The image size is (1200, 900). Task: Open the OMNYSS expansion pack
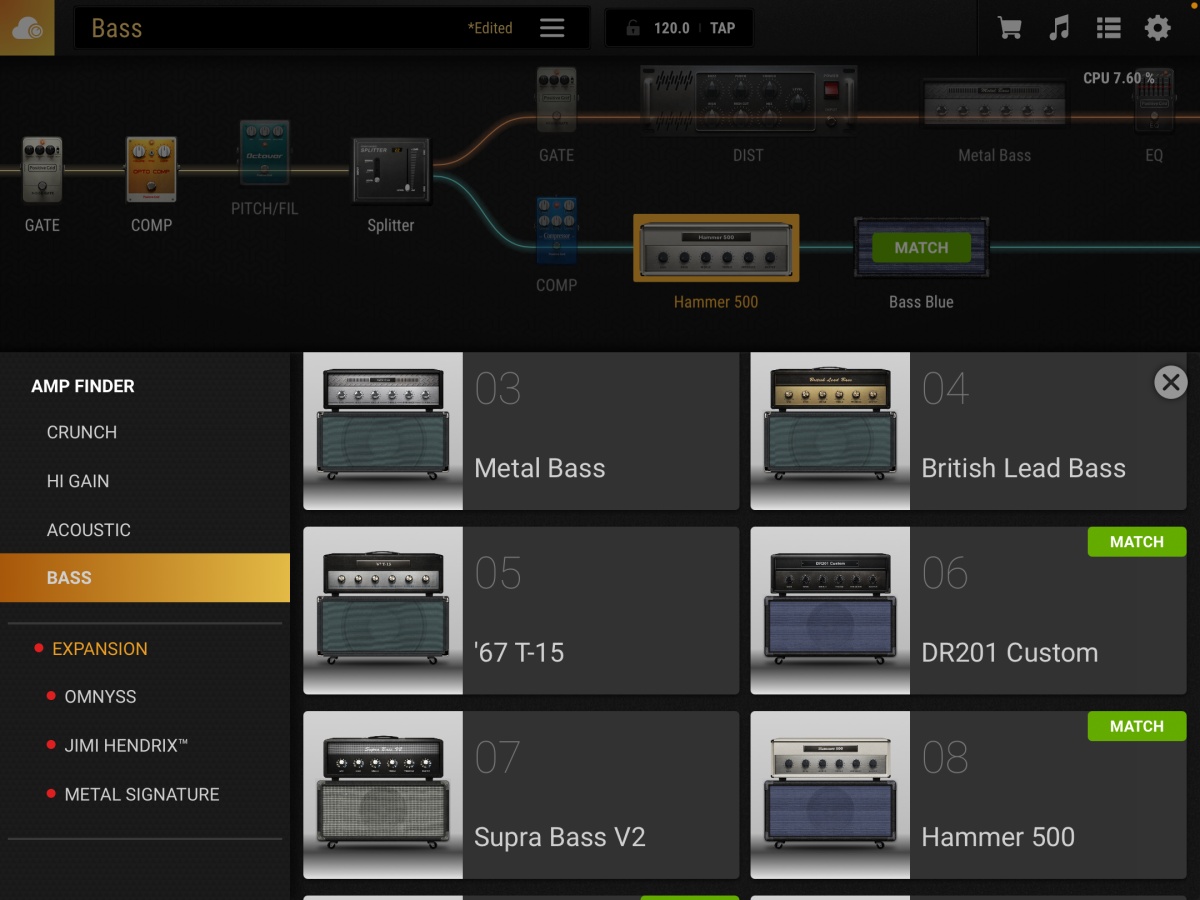(100, 697)
